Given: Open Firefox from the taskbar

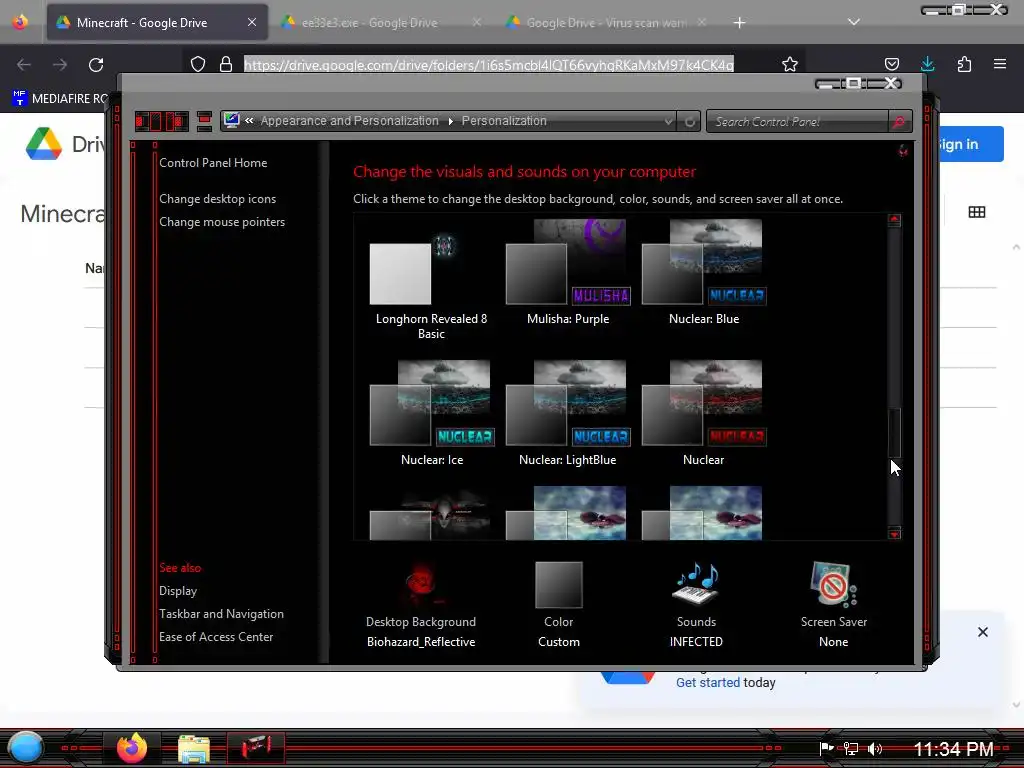Looking at the screenshot, I should (132, 748).
